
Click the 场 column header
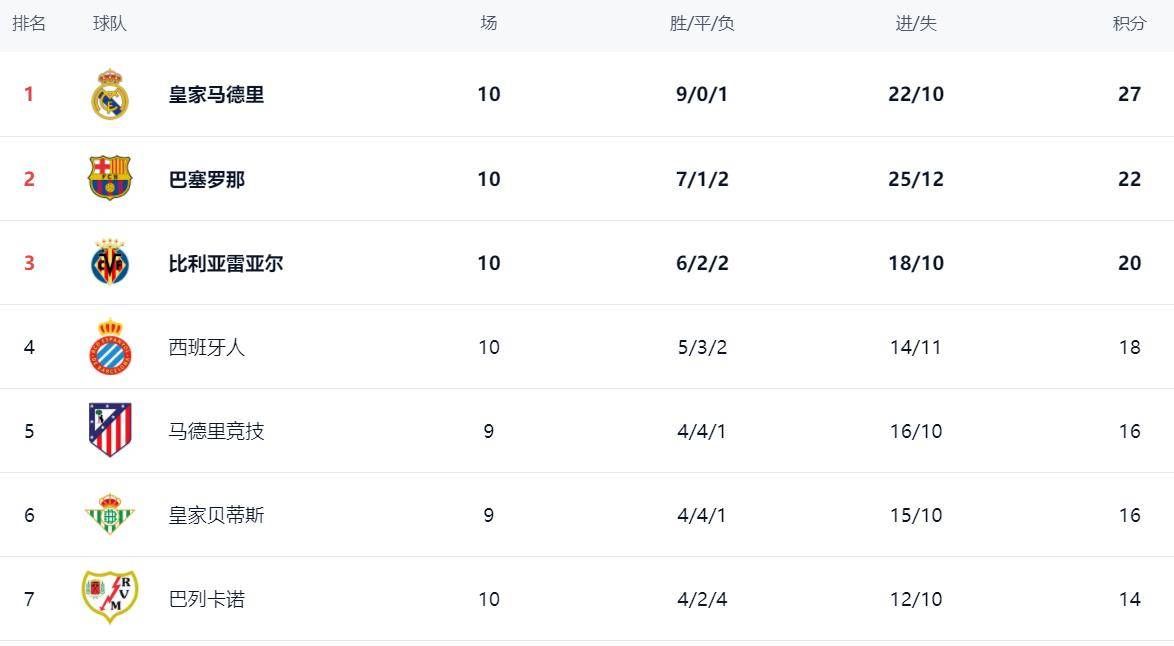click(488, 24)
